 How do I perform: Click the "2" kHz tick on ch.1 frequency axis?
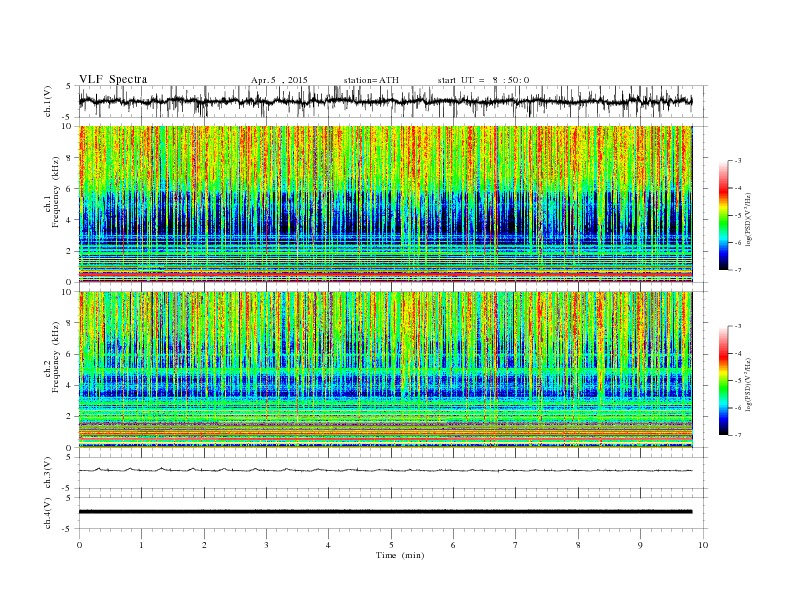[x=70, y=251]
